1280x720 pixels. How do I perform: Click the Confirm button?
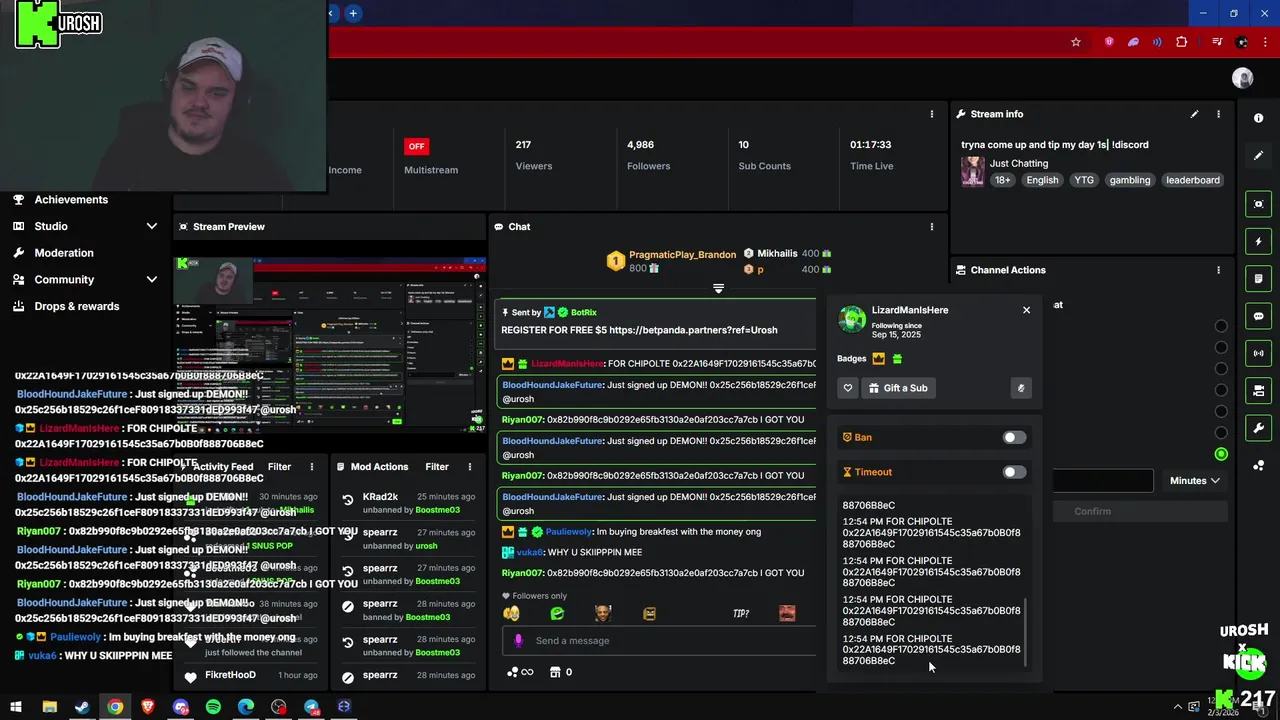coord(1092,511)
